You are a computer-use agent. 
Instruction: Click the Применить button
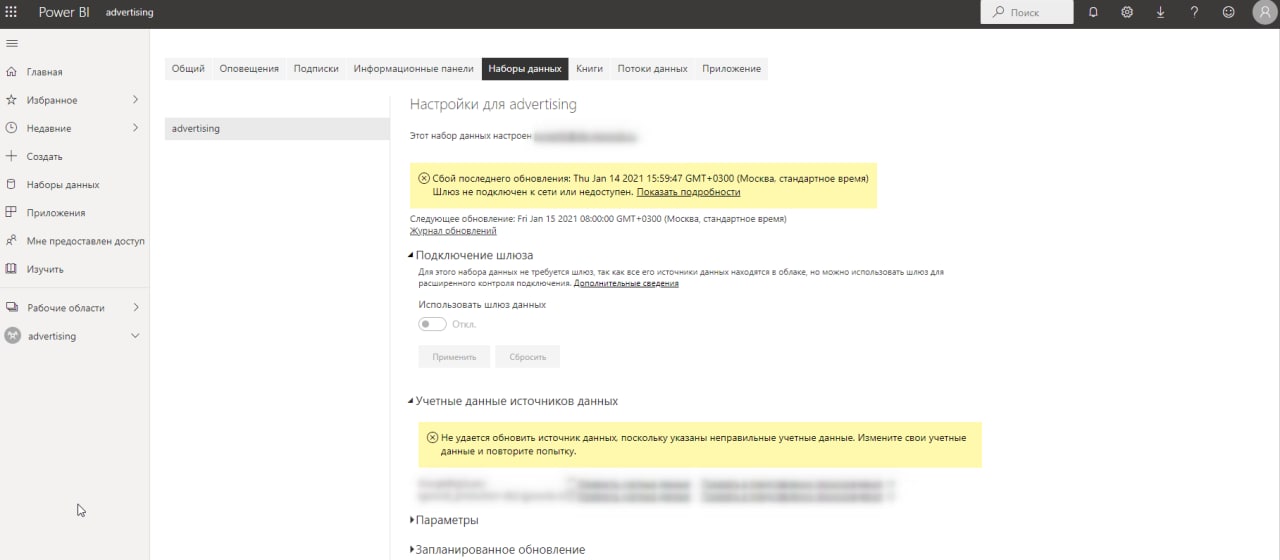pos(454,357)
